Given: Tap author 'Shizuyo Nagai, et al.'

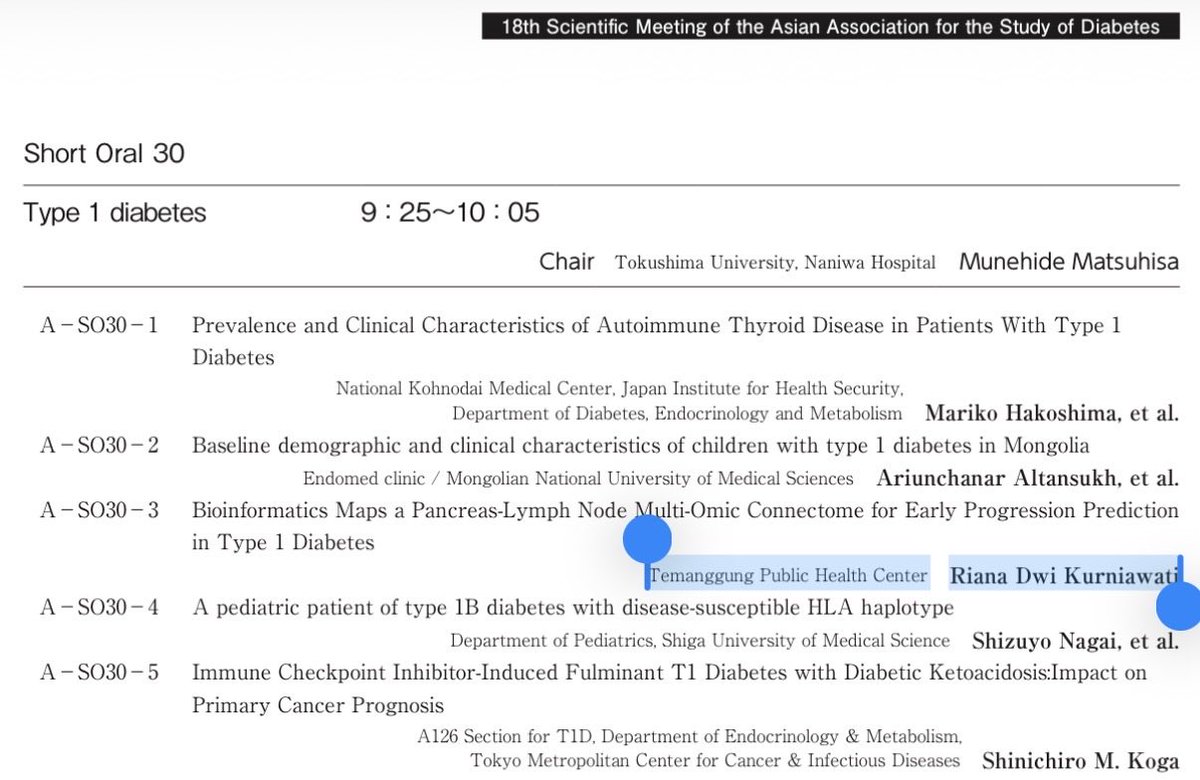Looking at the screenshot, I should 1075,641.
